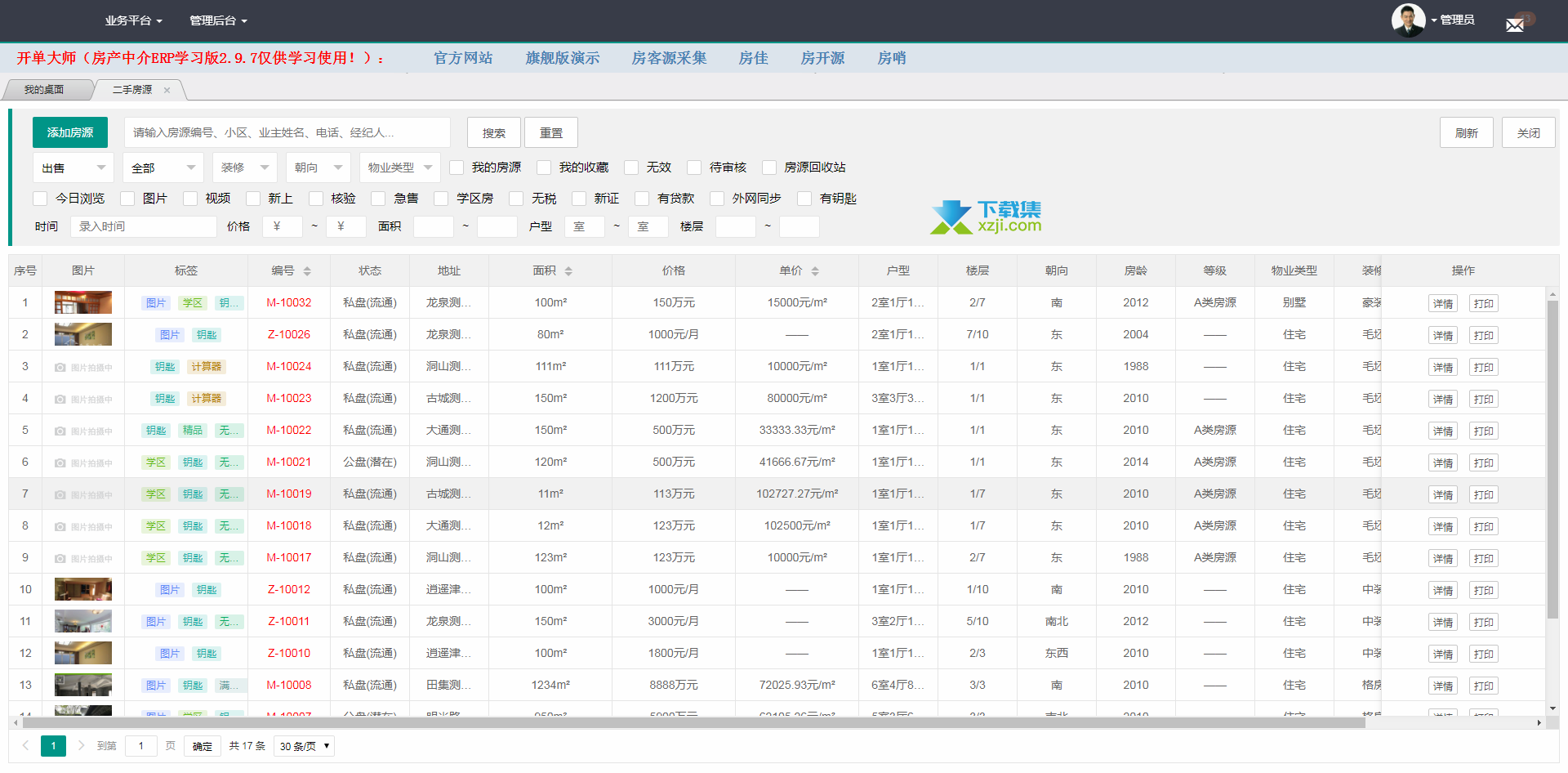Open thumbnail photo of listing Z-10011
The height and width of the screenshot is (773, 1568).
[83, 621]
